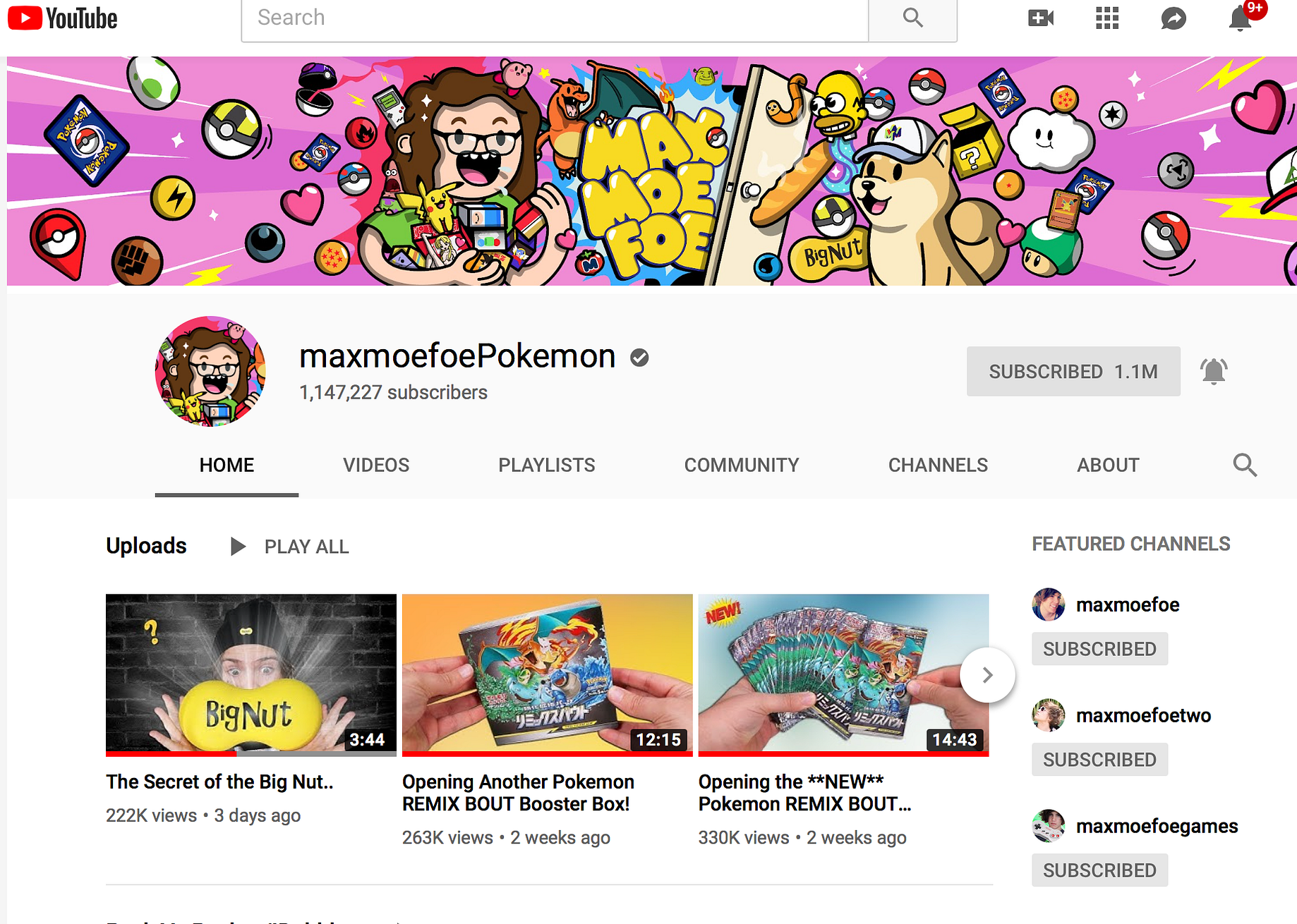1297x924 pixels.
Task: Click title 'The Secret of the Big Nut..'
Action: point(219,782)
